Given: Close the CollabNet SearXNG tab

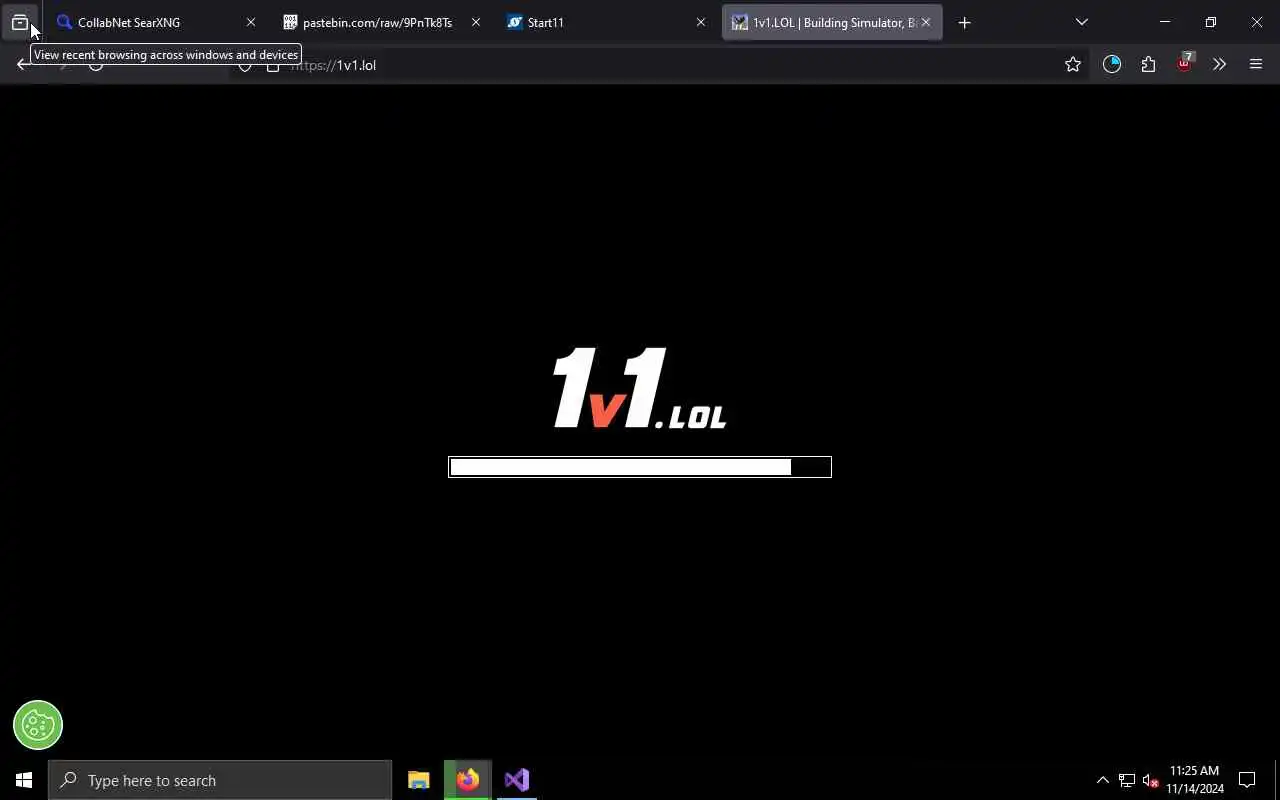Looking at the screenshot, I should (x=251, y=22).
